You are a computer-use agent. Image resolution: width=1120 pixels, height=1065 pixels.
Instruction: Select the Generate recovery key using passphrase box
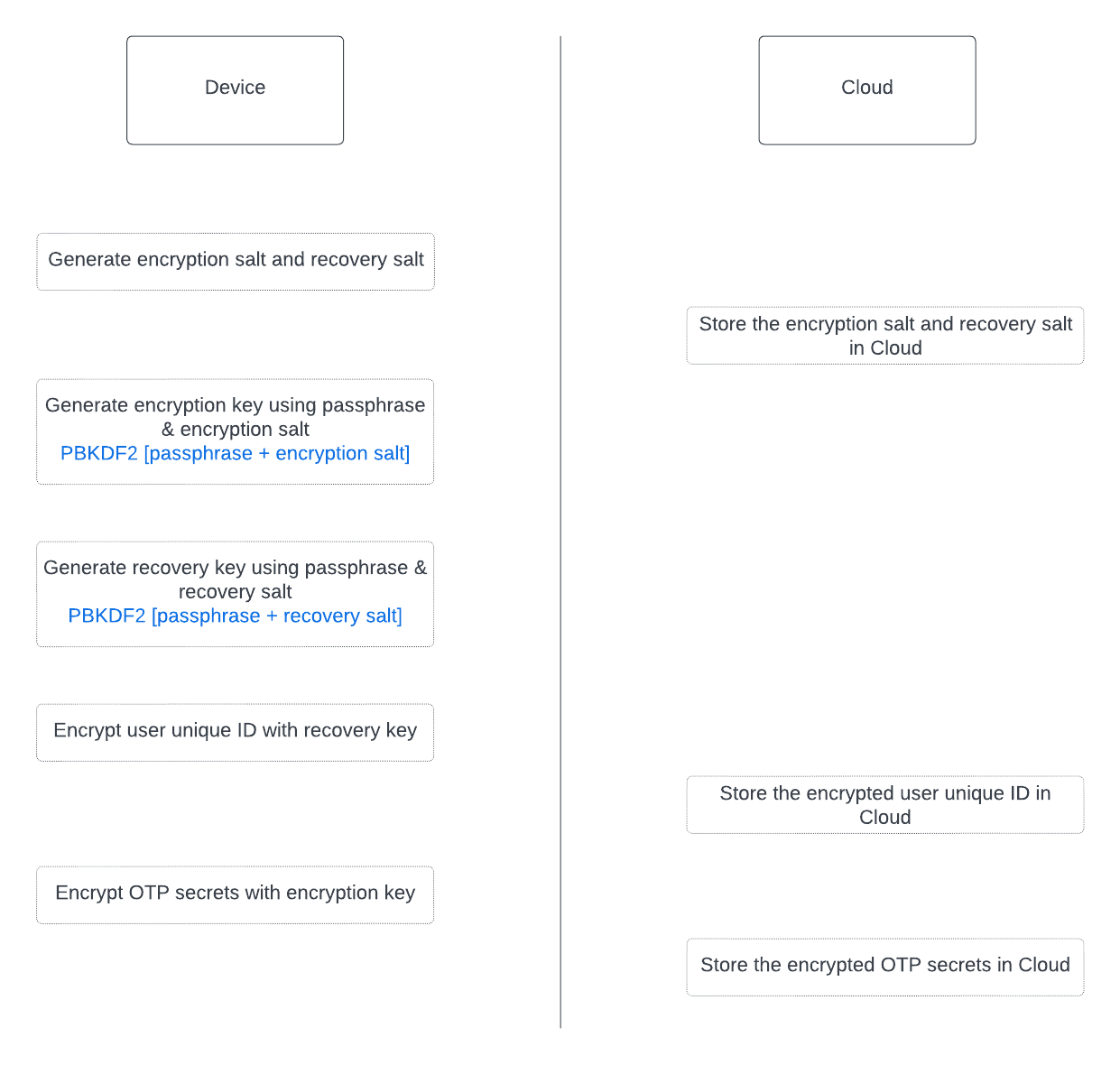click(x=236, y=594)
